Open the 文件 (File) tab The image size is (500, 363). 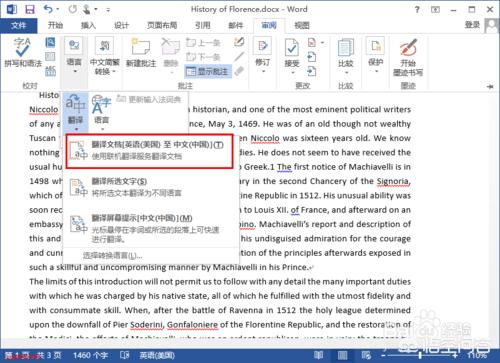(x=19, y=25)
